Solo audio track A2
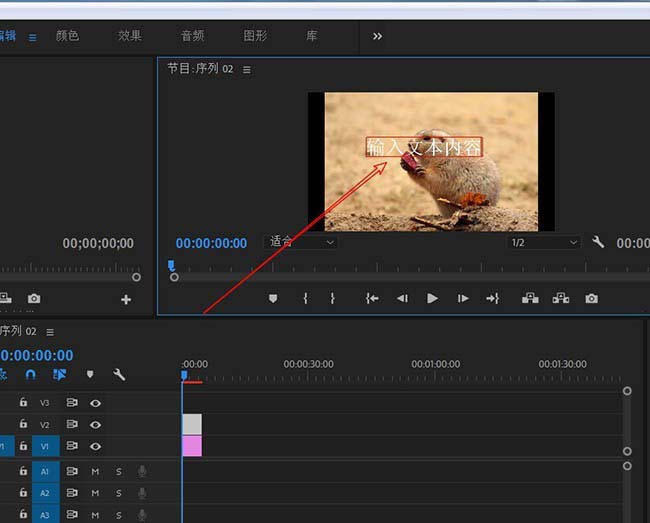The image size is (650, 523). (118, 493)
